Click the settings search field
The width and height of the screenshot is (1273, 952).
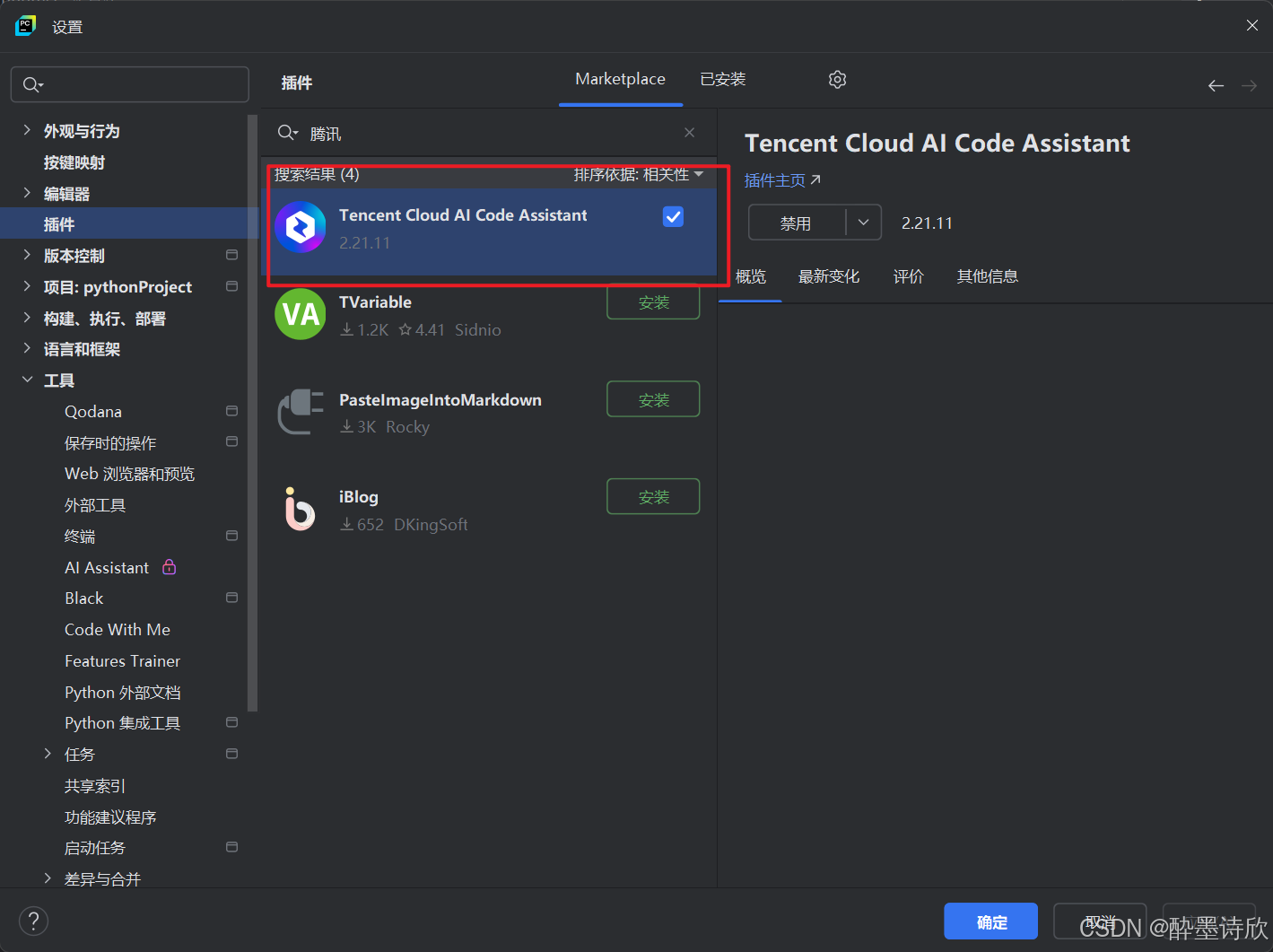click(129, 84)
